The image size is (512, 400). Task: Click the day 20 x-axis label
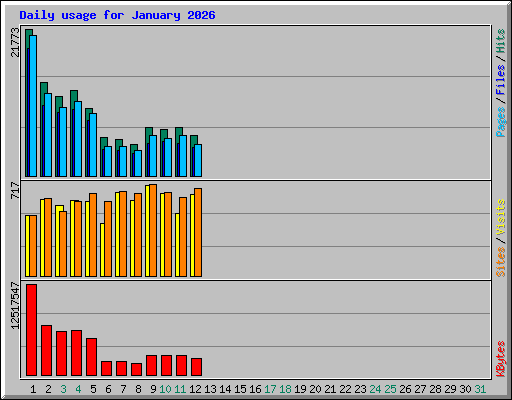[315, 389]
